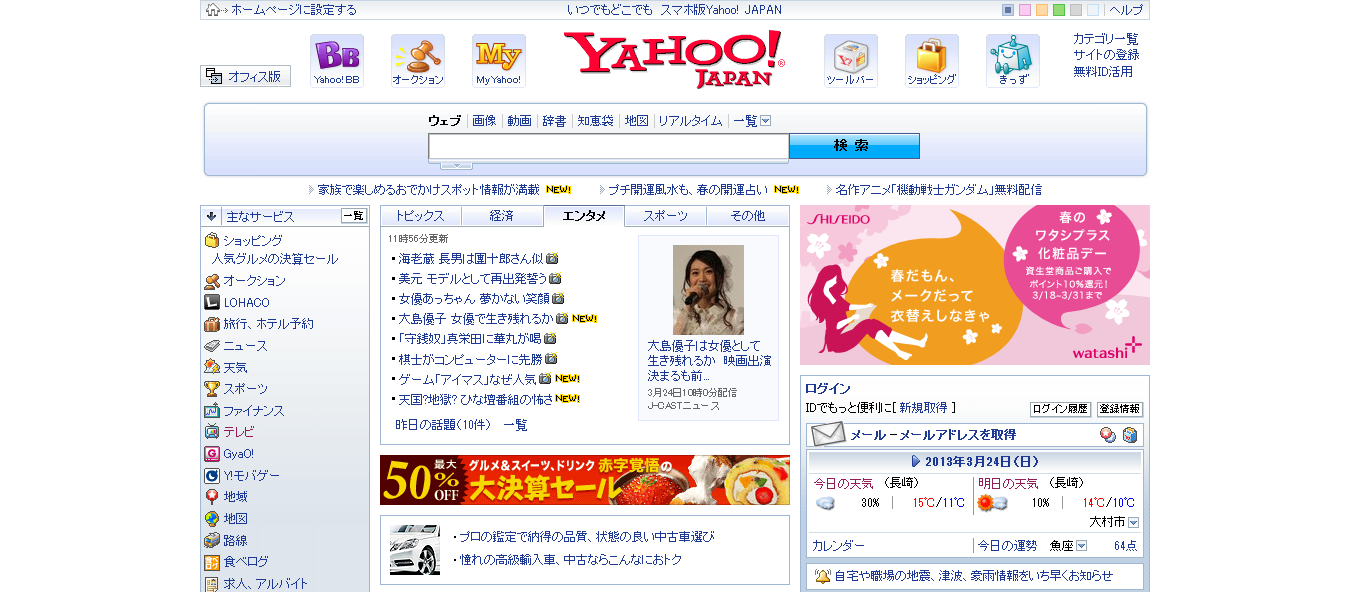Screen dimensions: 1349x592
Task: Select the pink theme color swatch
Action: click(1025, 10)
